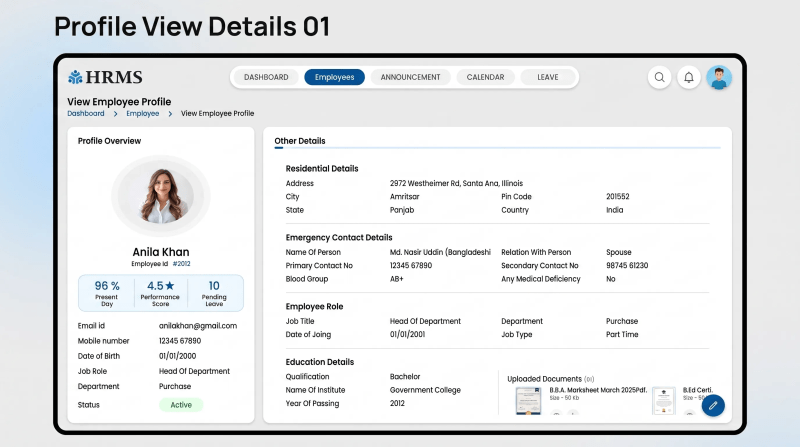Click the Active status badge
The height and width of the screenshot is (447, 800).
(x=181, y=405)
